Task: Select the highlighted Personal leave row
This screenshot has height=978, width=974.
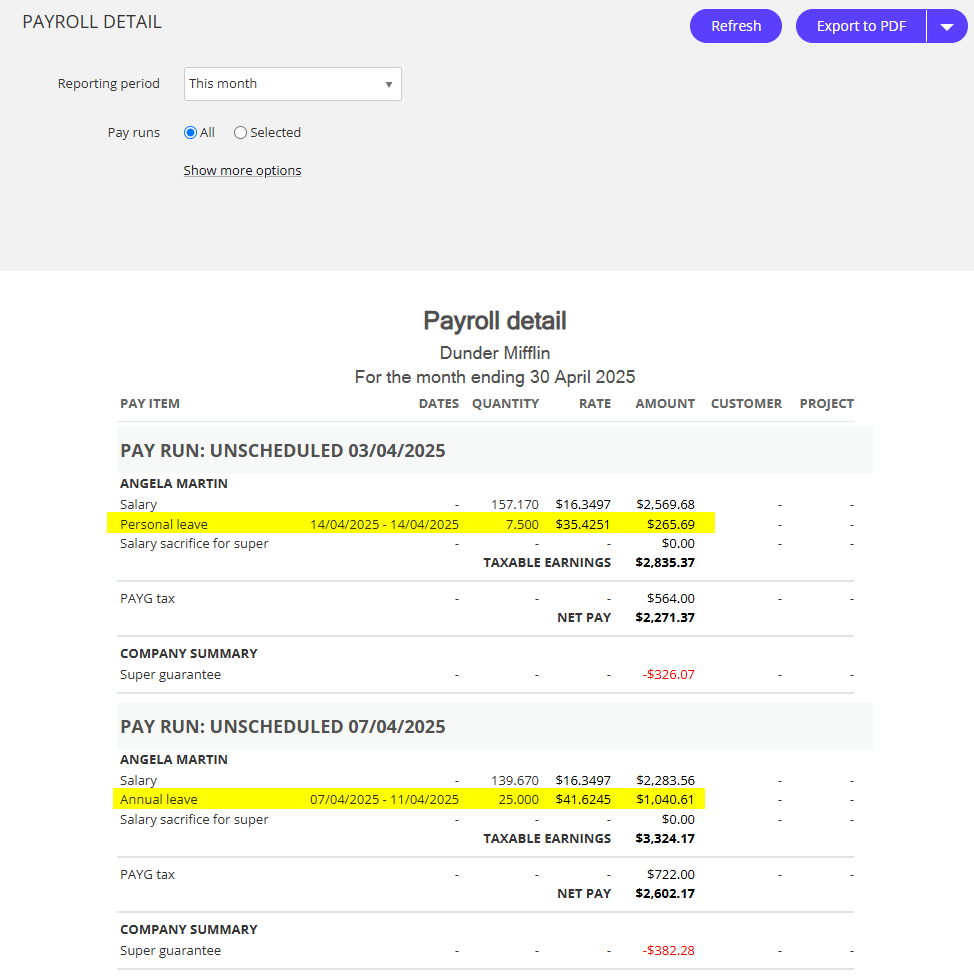Action: click(410, 524)
